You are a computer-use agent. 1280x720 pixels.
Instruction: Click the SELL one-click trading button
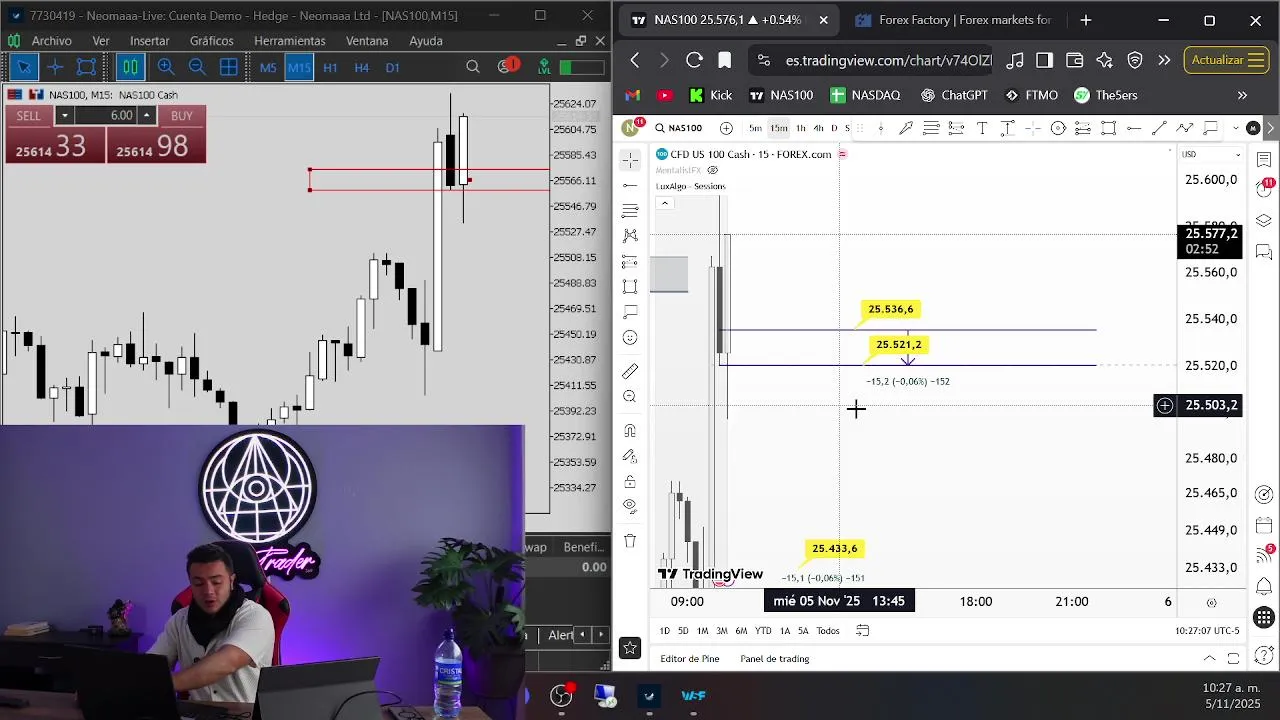click(29, 116)
